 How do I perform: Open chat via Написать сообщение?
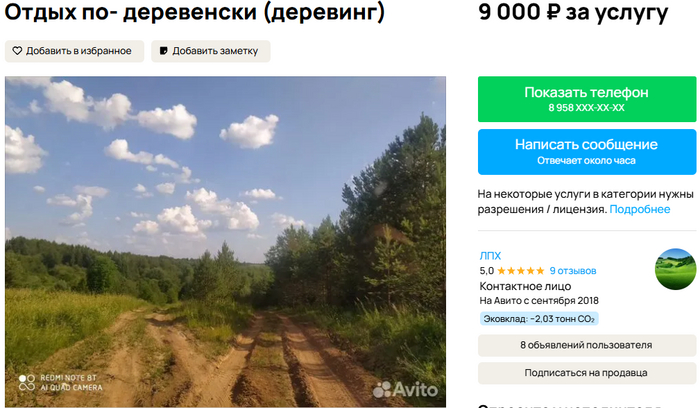coord(587,152)
